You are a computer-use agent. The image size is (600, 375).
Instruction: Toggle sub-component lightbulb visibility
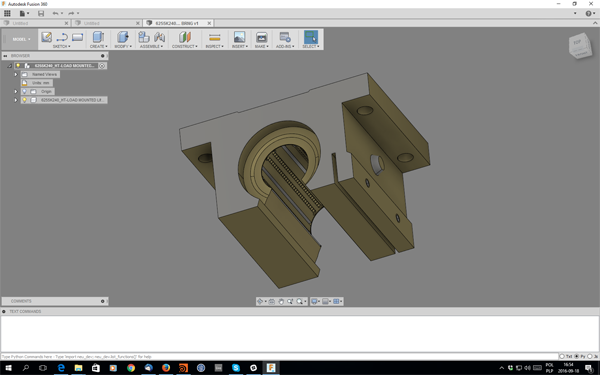pos(24,100)
